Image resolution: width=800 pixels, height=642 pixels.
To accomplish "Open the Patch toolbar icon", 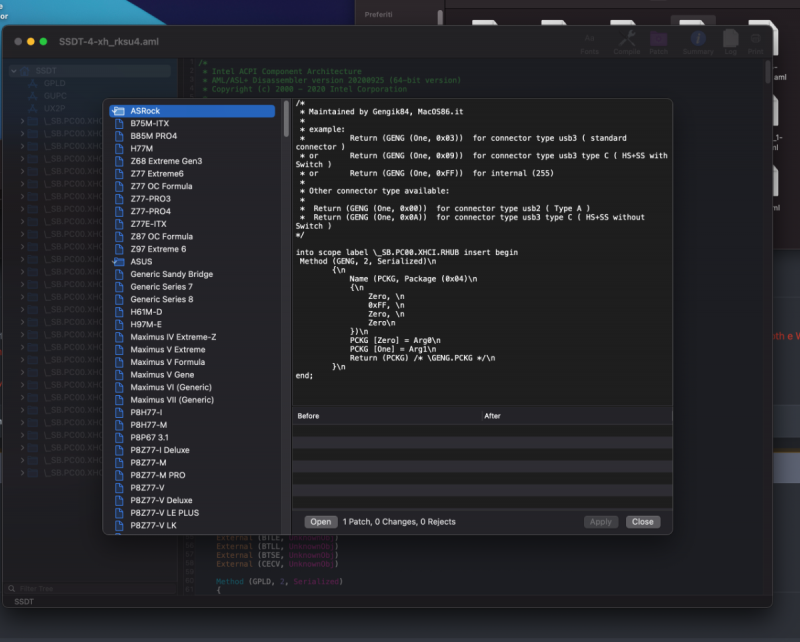I will (x=659, y=40).
